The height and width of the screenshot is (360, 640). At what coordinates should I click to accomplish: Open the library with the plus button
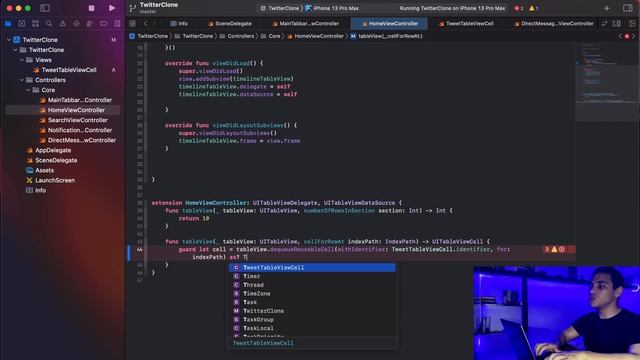pos(607,8)
